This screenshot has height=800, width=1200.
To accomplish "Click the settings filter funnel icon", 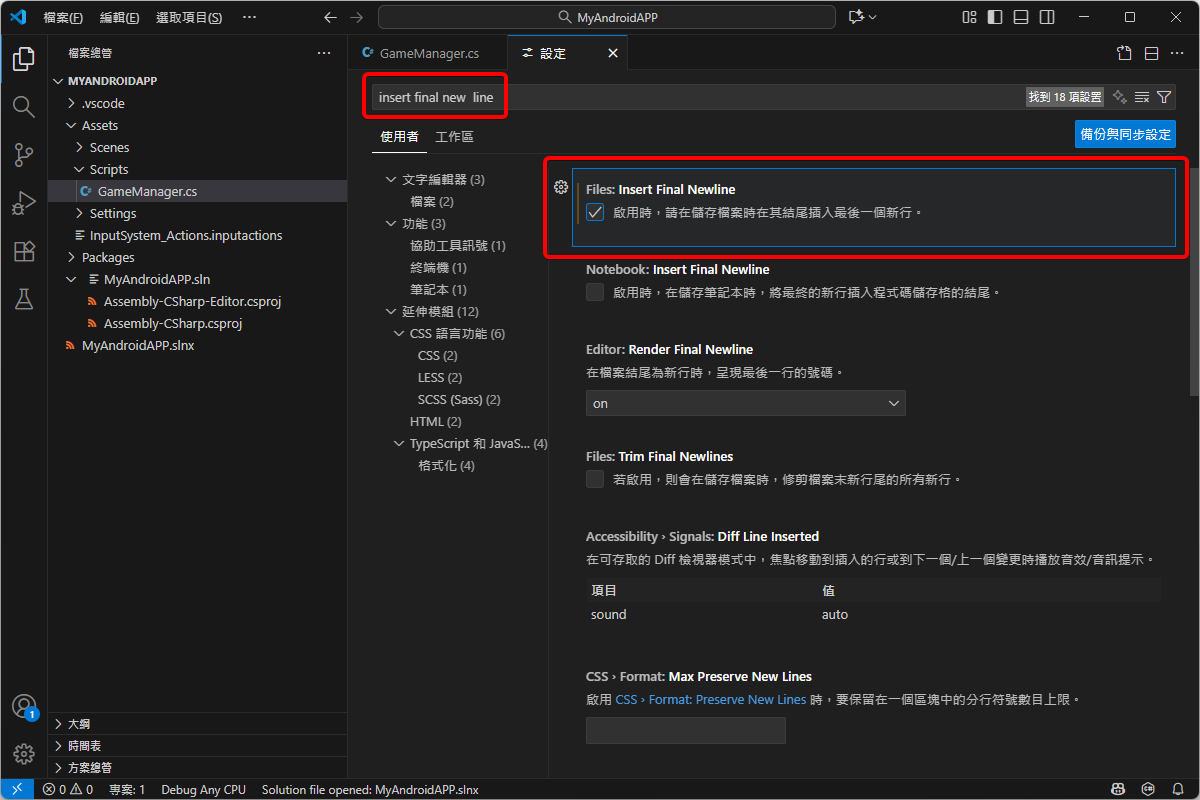I will point(1164,97).
